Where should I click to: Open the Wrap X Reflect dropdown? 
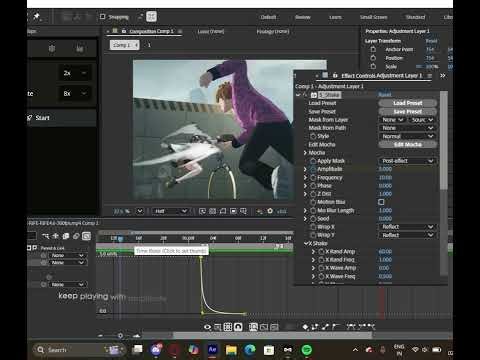coord(407,227)
